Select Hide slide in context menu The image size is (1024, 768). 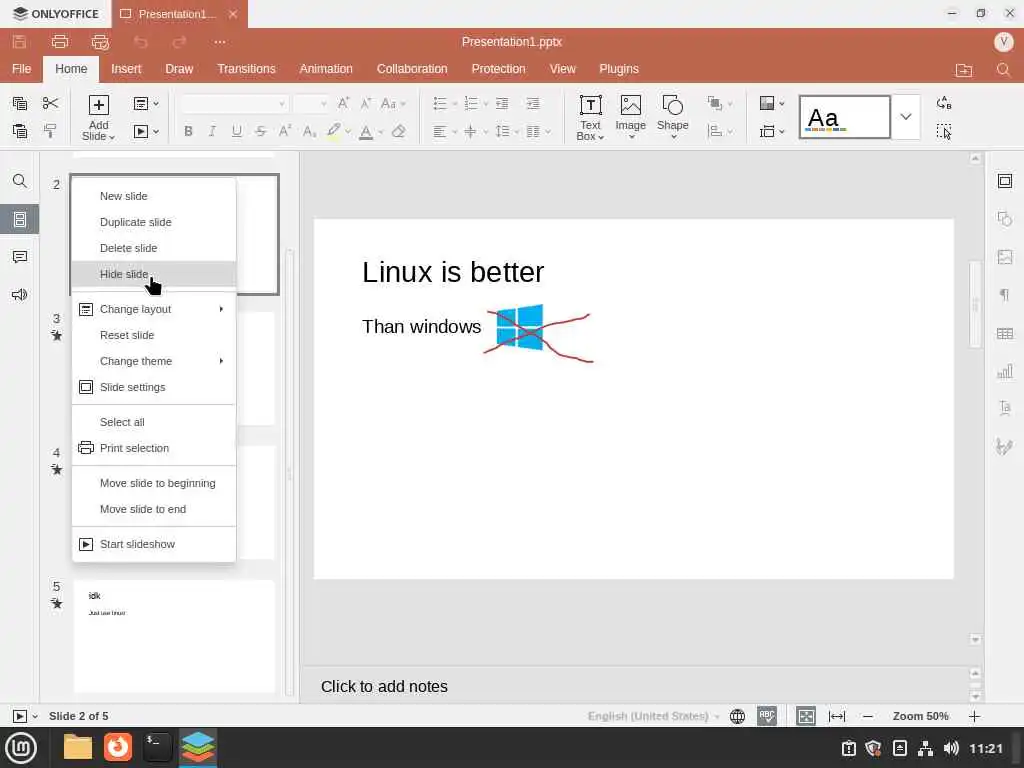pos(153,274)
